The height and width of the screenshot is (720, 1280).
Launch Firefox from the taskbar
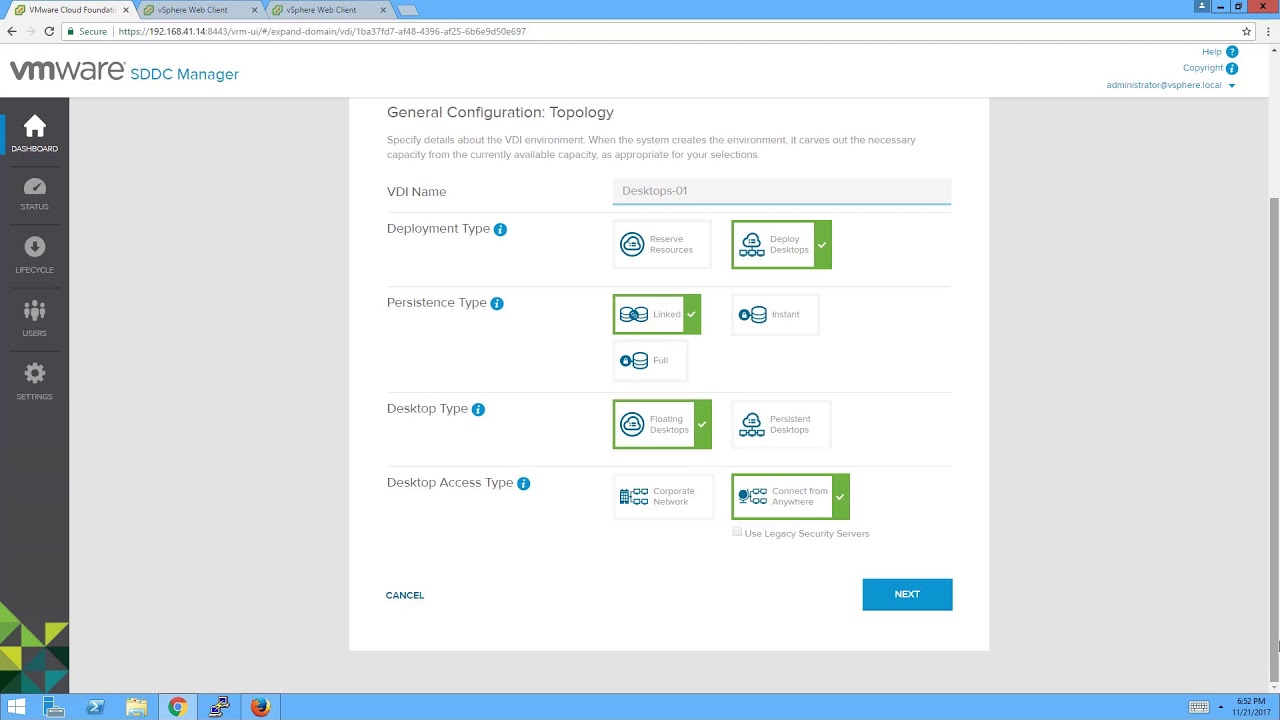[x=260, y=707]
